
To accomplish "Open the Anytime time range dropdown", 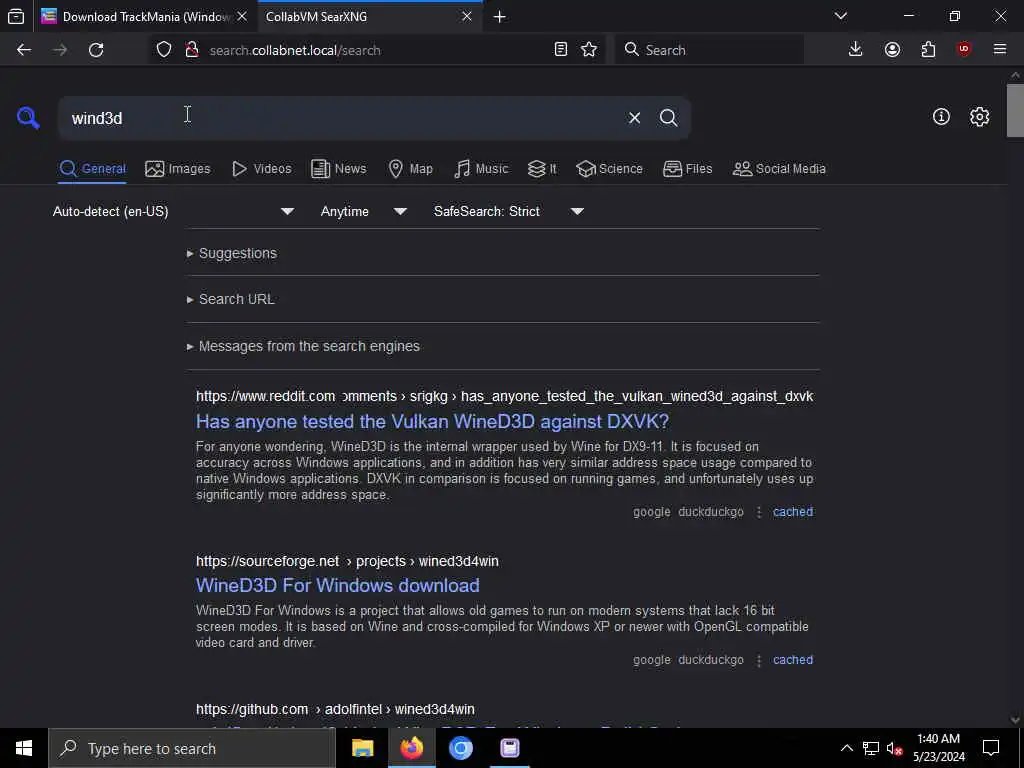I will [363, 212].
